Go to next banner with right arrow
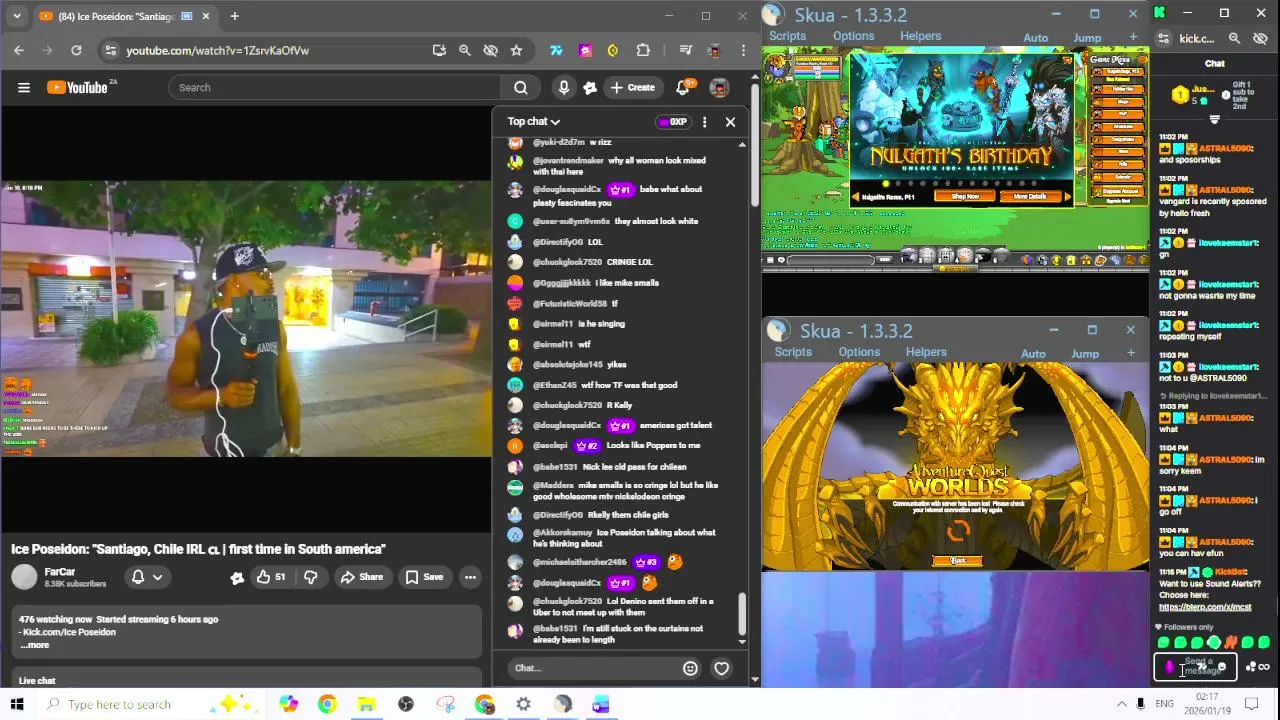Viewport: 1280px width, 720px height. click(x=1067, y=196)
